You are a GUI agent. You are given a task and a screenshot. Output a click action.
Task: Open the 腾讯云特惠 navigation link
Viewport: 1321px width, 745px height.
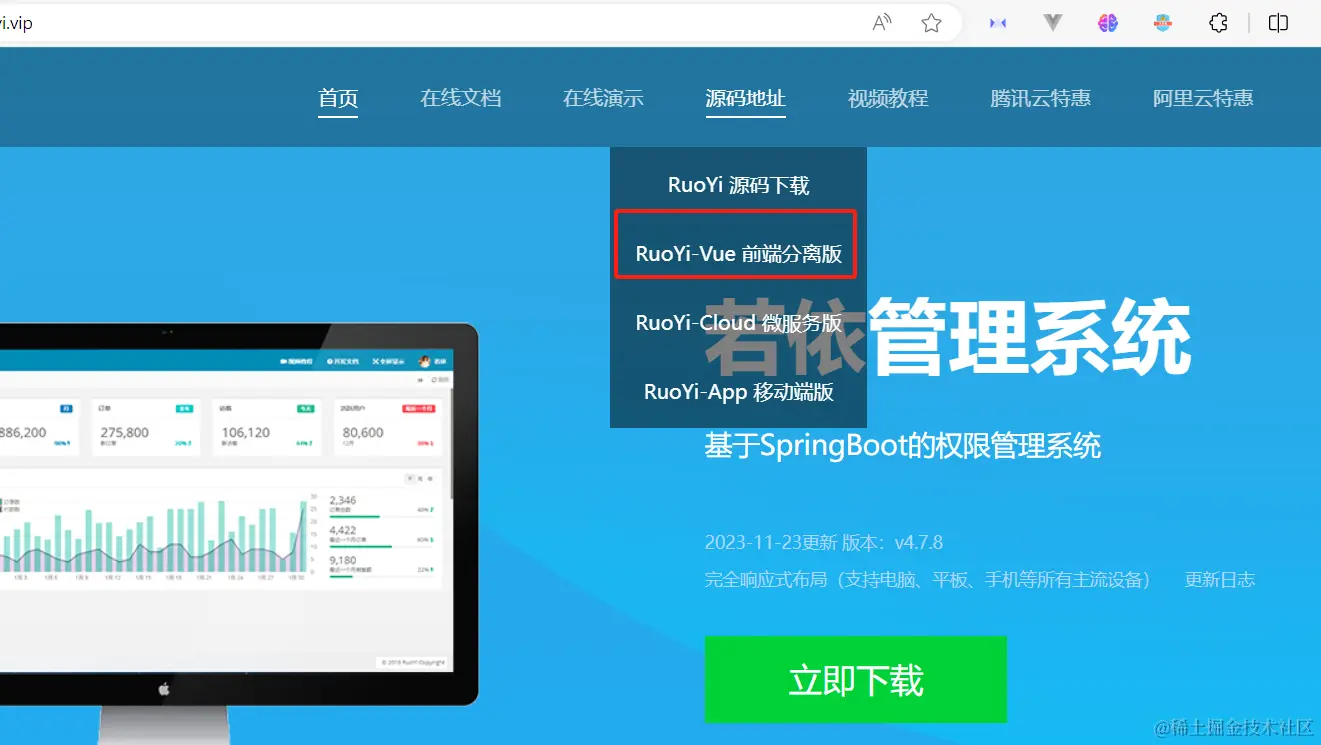1041,98
